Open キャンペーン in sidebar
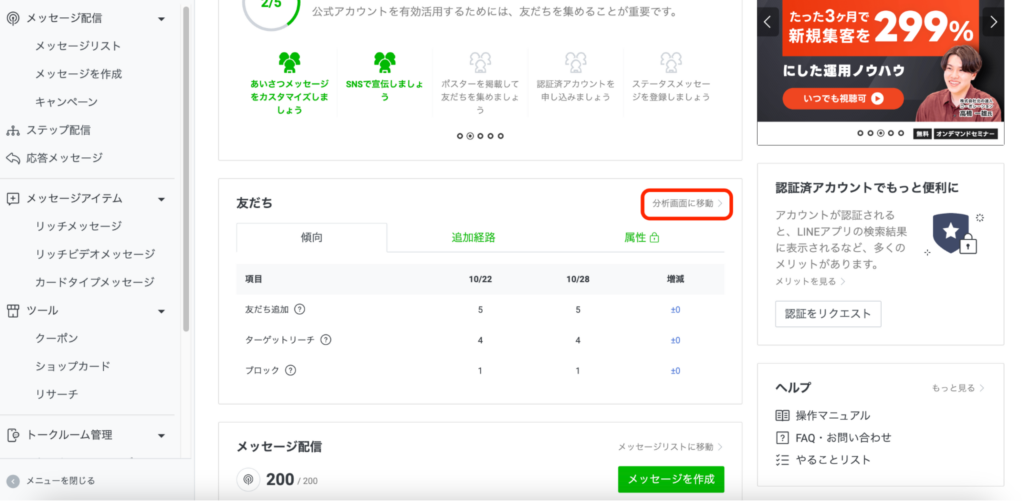The height and width of the screenshot is (501, 1024). point(67,102)
